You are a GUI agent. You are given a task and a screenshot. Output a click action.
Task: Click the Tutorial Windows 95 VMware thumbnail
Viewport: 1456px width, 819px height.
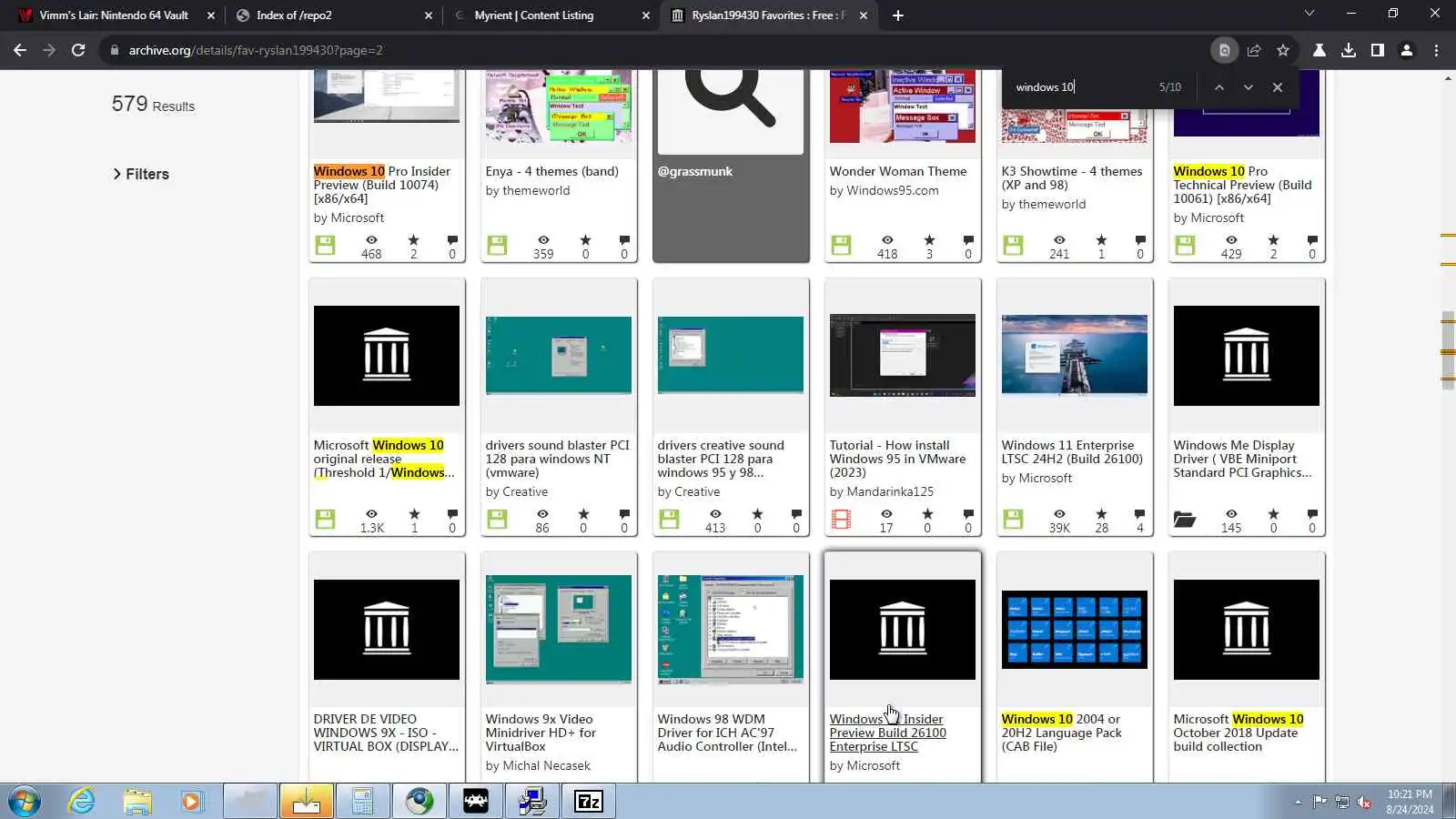[x=903, y=356]
